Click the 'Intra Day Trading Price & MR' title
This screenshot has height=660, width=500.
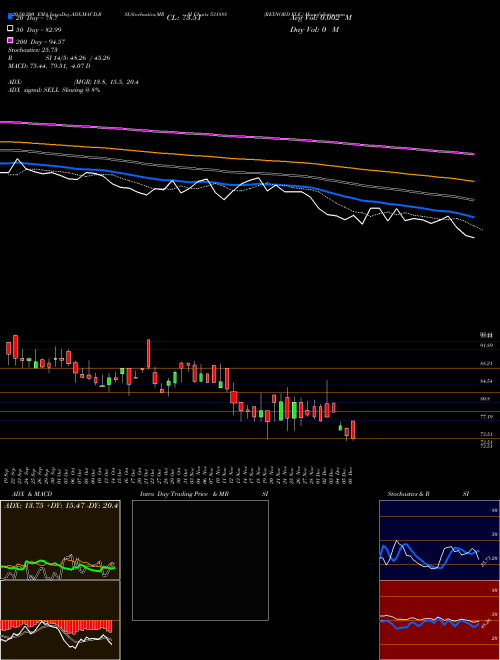[x=184, y=494]
